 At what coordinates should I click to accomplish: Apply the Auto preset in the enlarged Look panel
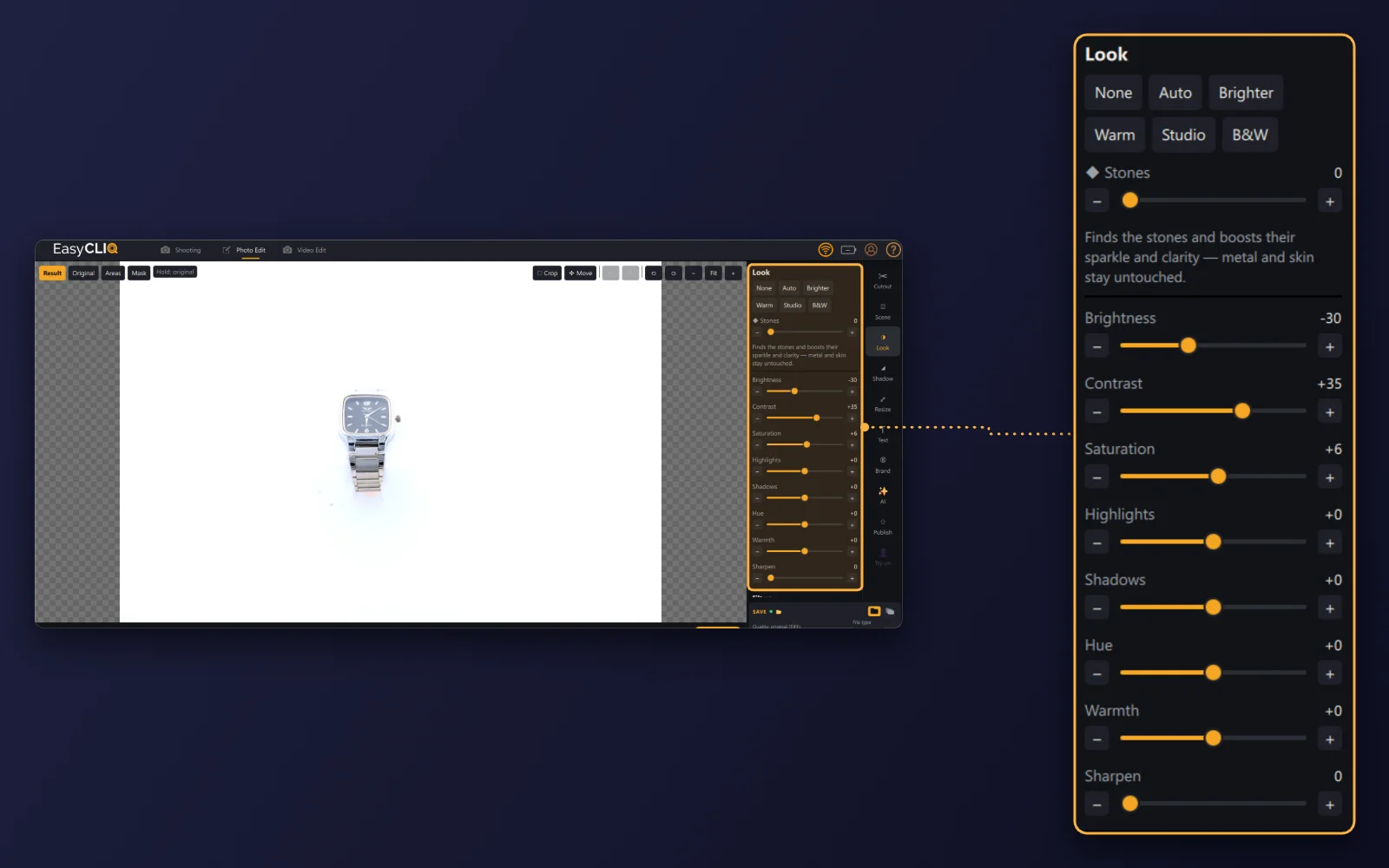click(1175, 93)
